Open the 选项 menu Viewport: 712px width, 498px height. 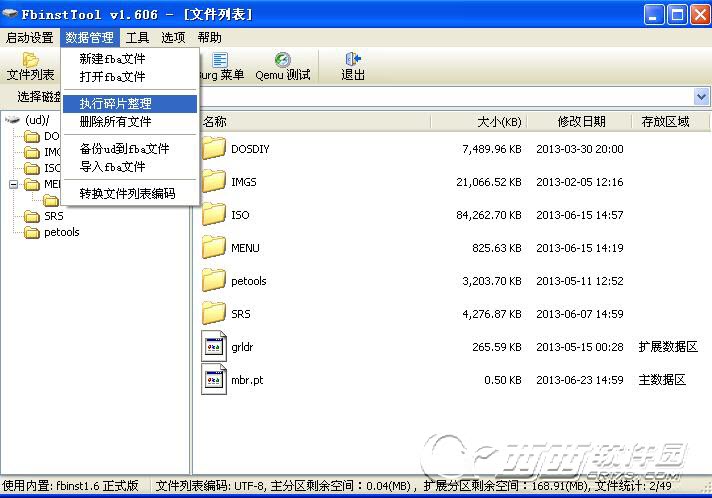173,37
